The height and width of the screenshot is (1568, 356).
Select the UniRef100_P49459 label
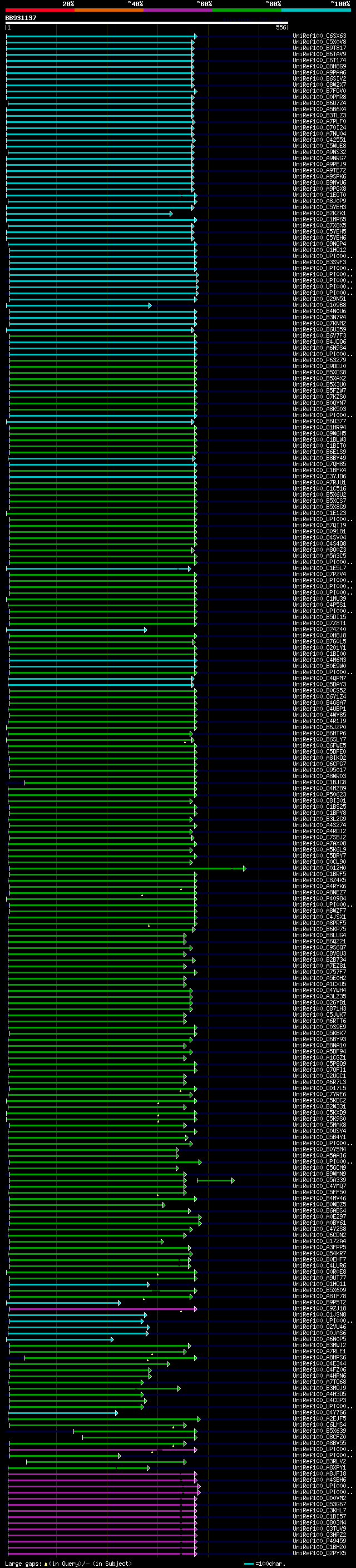click(319, 1541)
